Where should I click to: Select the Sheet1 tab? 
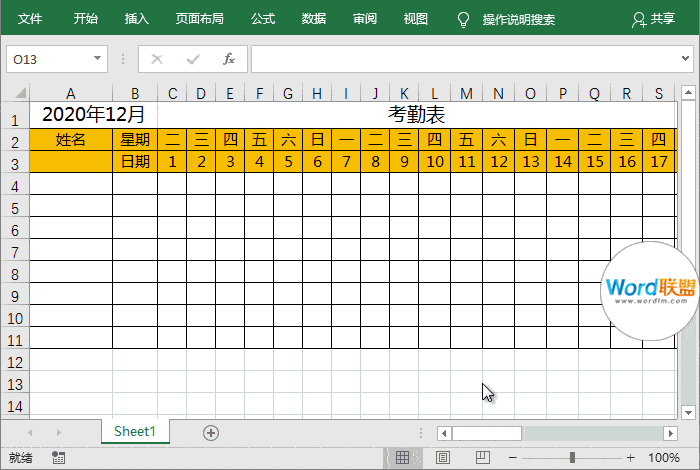tap(135, 431)
